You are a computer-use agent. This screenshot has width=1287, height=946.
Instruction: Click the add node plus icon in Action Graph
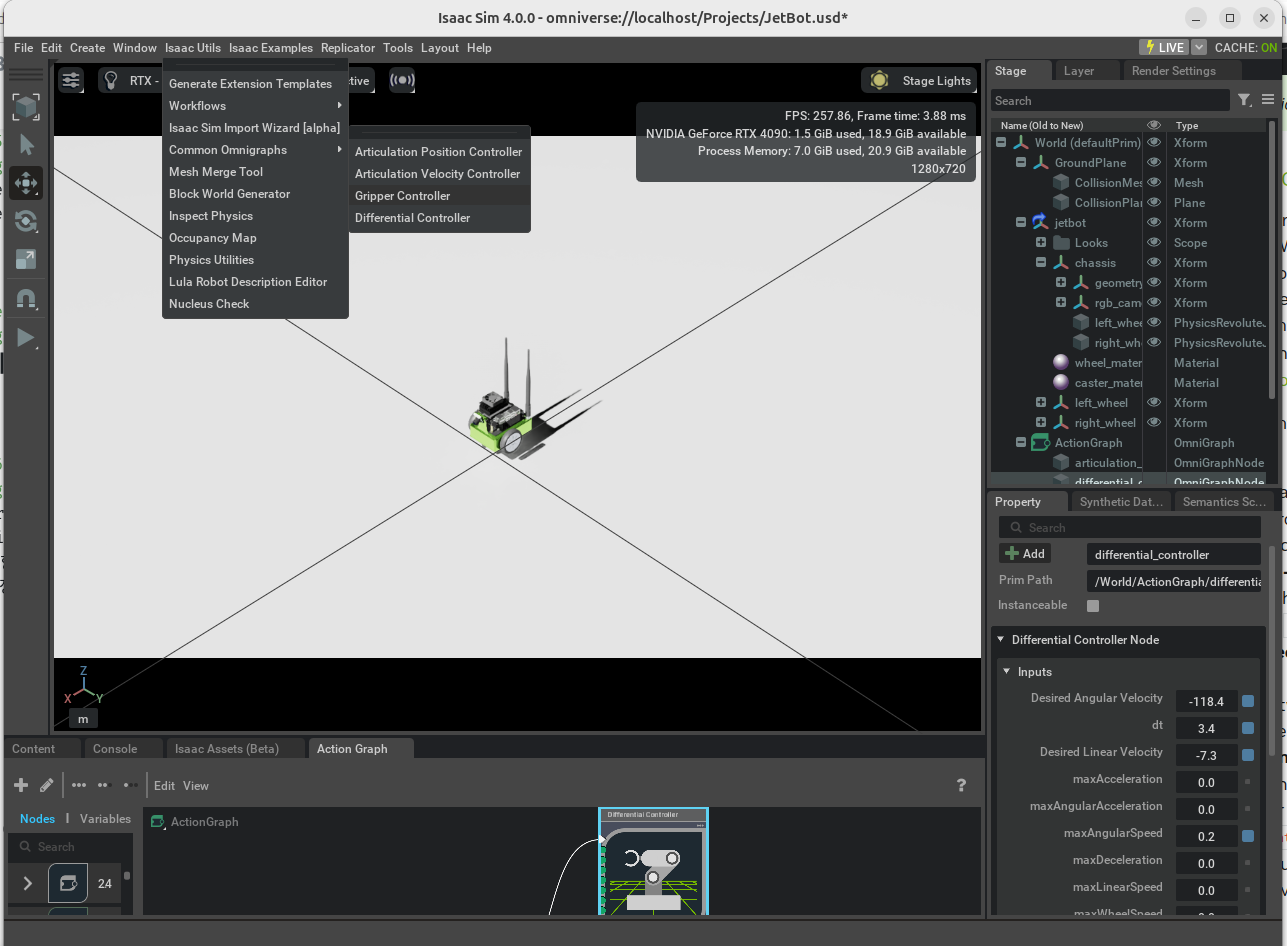coord(21,785)
